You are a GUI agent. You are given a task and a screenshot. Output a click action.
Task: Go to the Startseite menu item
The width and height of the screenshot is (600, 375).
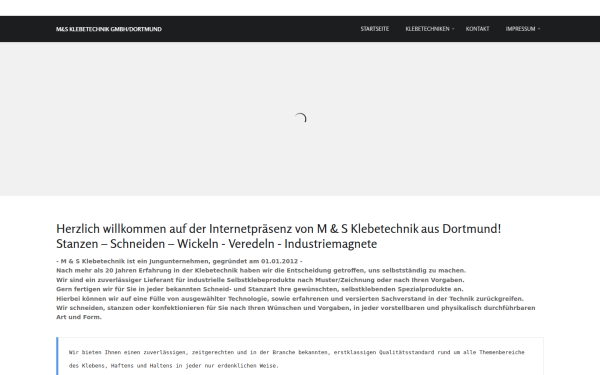pyautogui.click(x=375, y=29)
